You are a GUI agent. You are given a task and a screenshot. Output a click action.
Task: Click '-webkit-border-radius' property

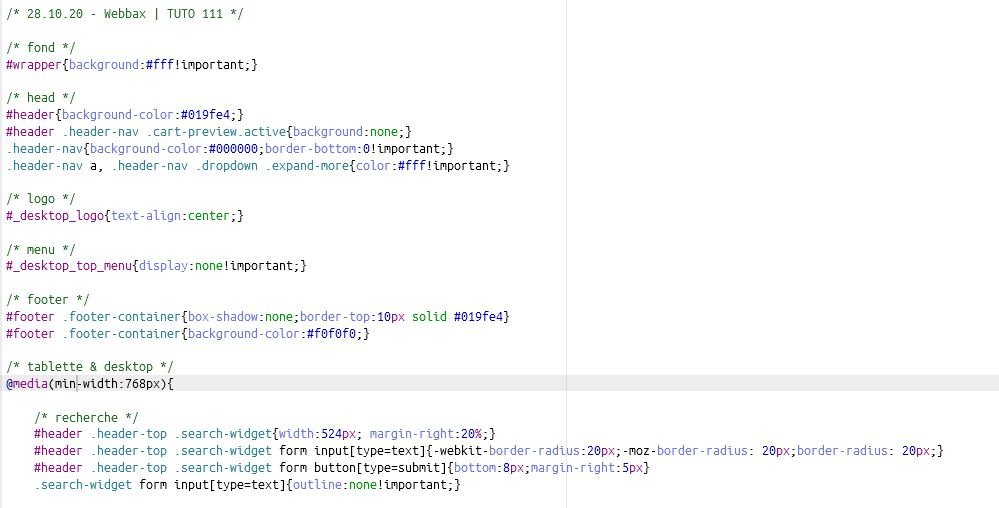point(507,451)
